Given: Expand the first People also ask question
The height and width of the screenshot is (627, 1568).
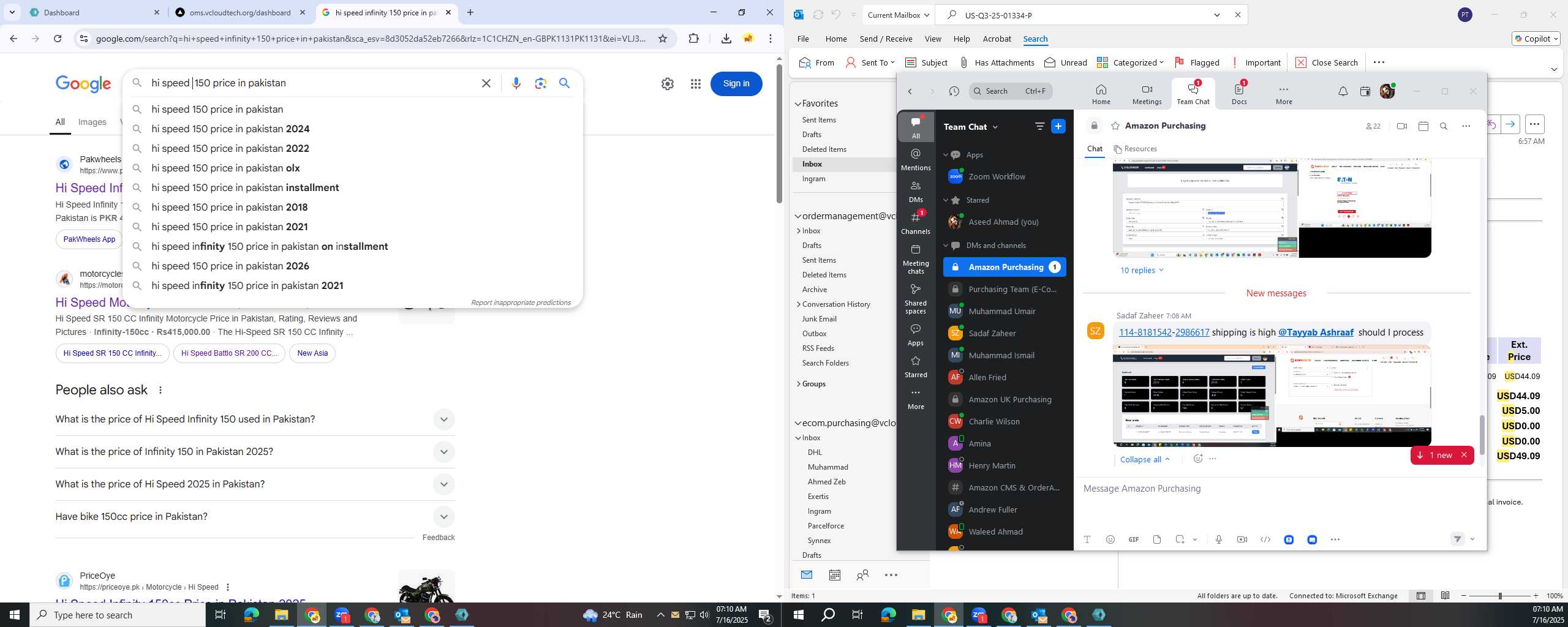Looking at the screenshot, I should [443, 419].
